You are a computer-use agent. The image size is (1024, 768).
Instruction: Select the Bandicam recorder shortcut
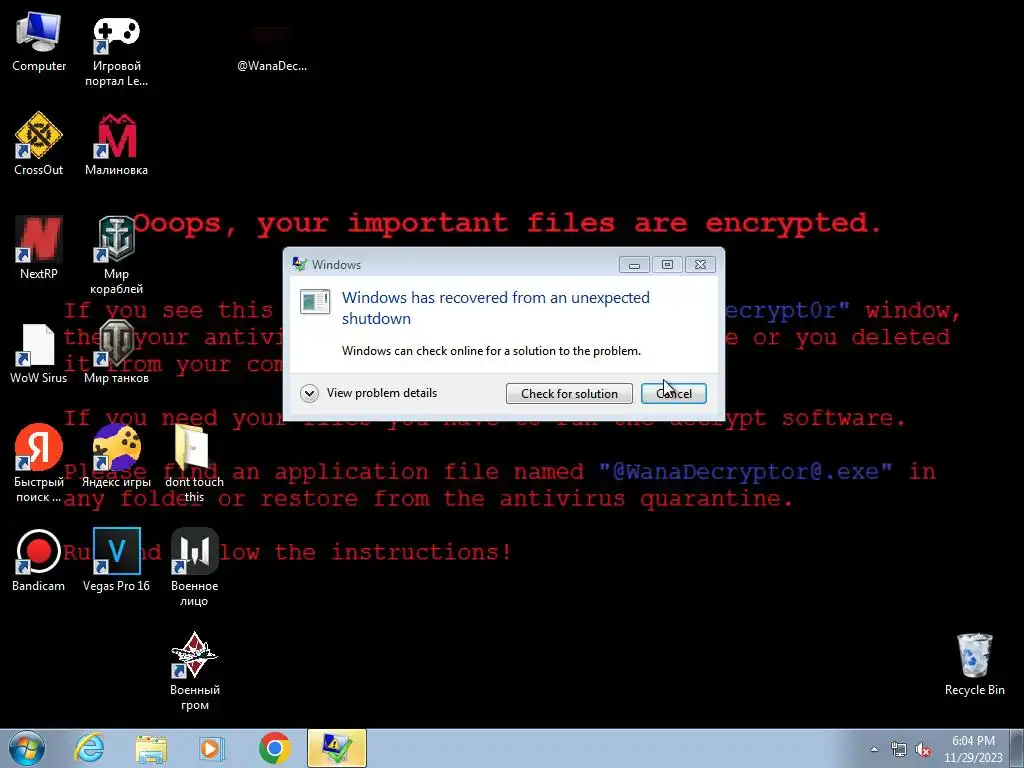(39, 560)
